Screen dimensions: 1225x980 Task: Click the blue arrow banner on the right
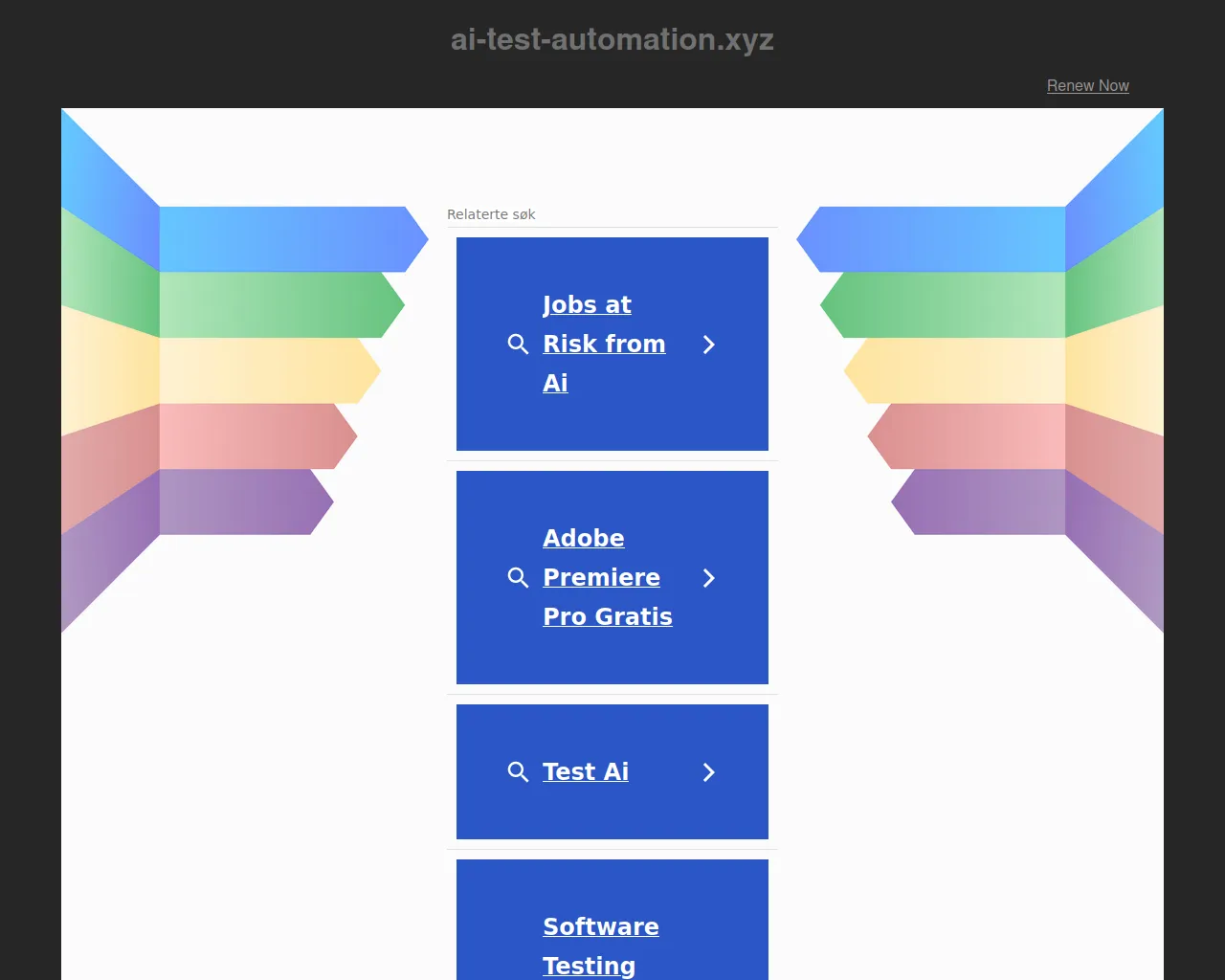[938, 239]
